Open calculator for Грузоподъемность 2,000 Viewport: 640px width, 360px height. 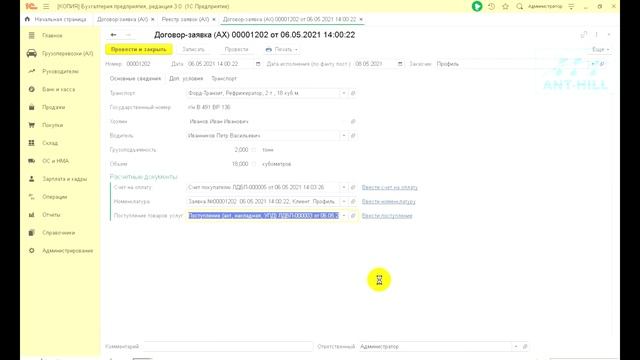tap(253, 150)
